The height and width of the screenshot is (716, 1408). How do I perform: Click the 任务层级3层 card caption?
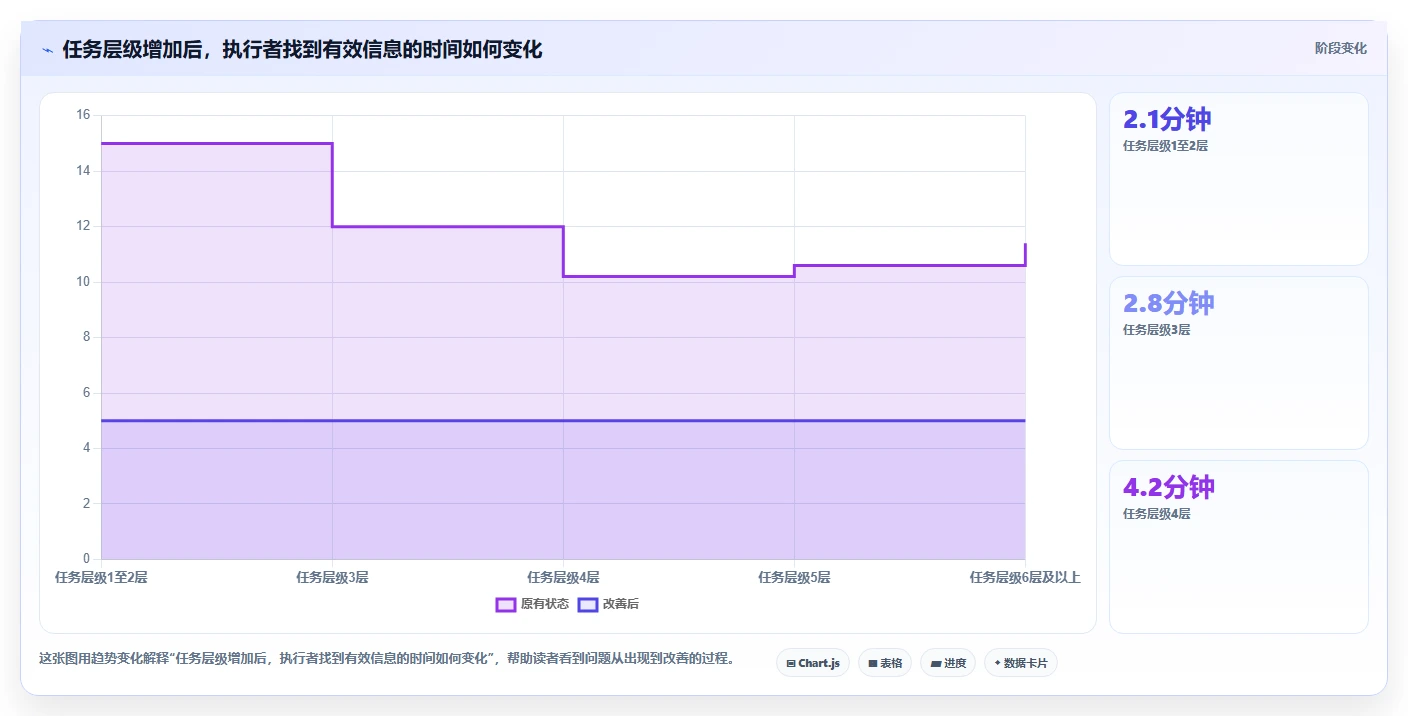pyautogui.click(x=1156, y=330)
